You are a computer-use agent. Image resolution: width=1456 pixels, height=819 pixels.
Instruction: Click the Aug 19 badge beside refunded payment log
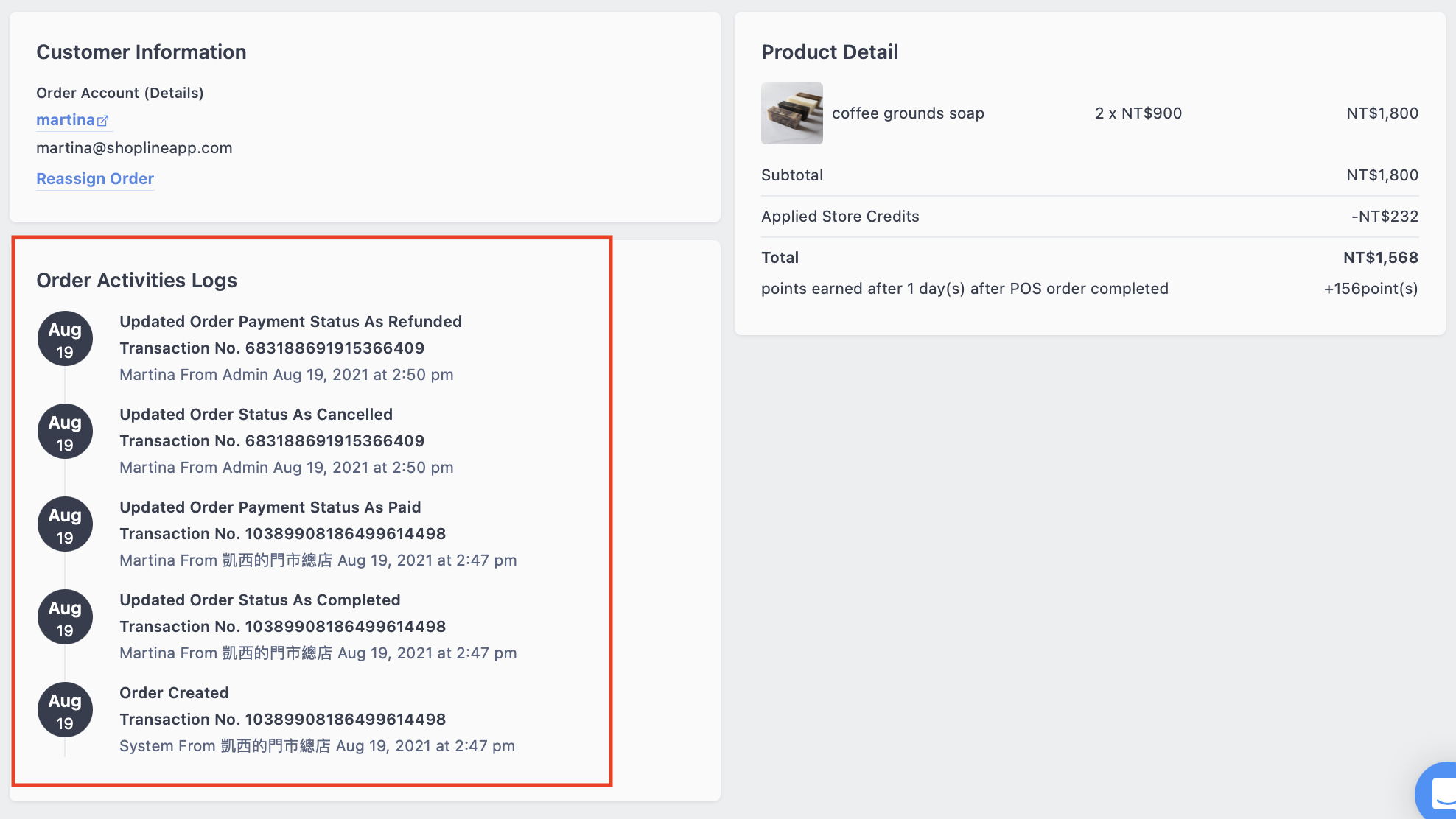[65, 338]
